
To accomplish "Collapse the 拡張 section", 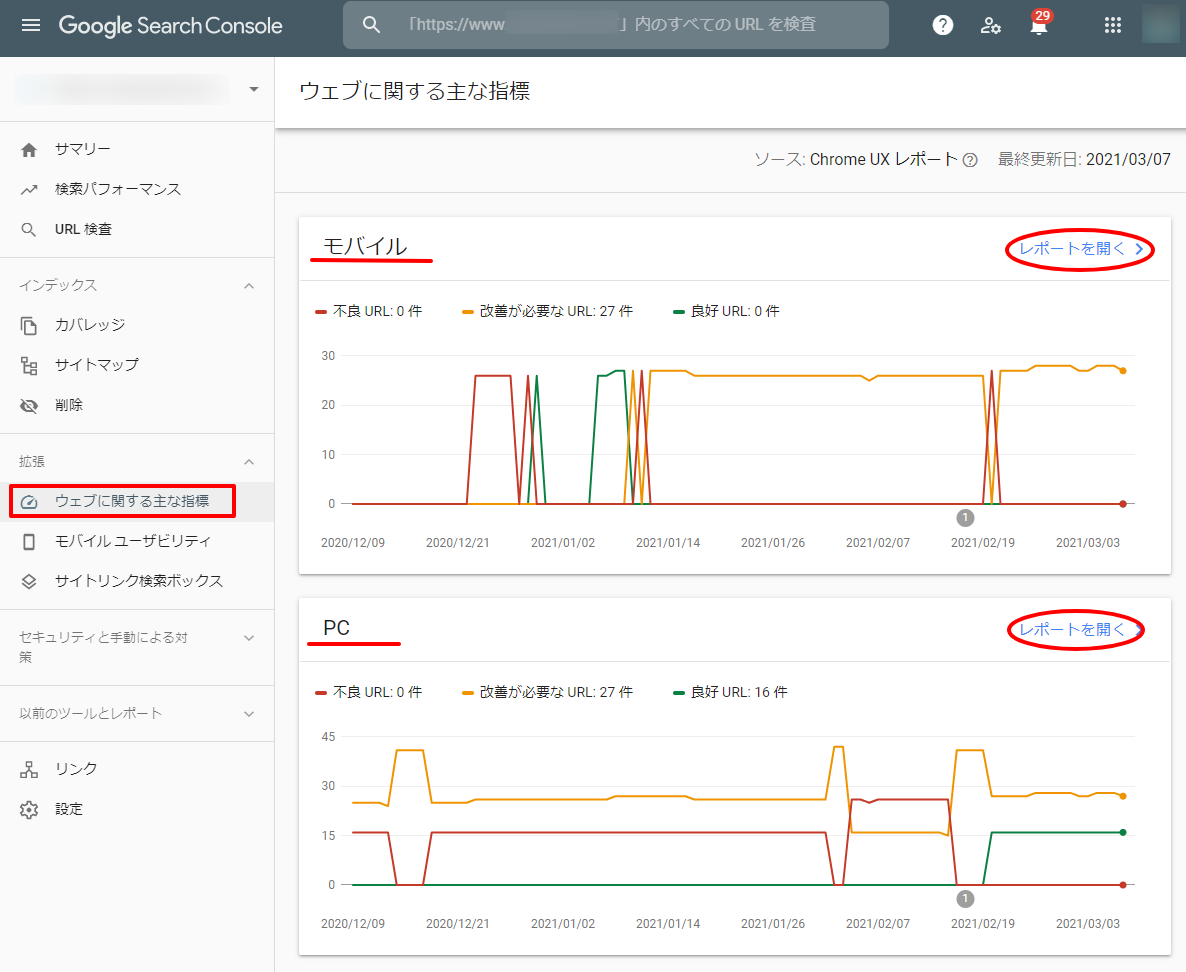I will [x=249, y=462].
